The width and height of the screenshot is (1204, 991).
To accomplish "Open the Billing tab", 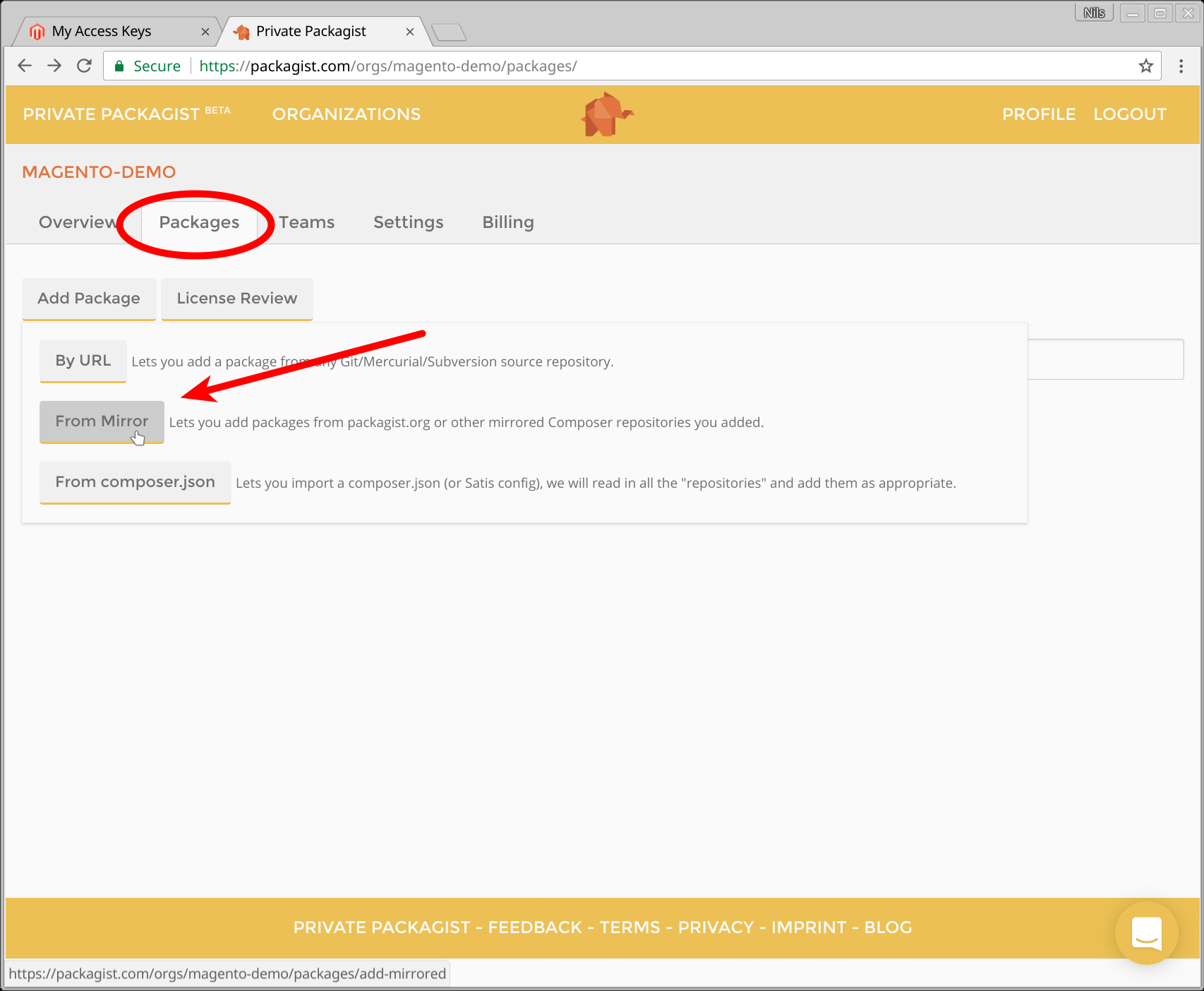I will [508, 222].
